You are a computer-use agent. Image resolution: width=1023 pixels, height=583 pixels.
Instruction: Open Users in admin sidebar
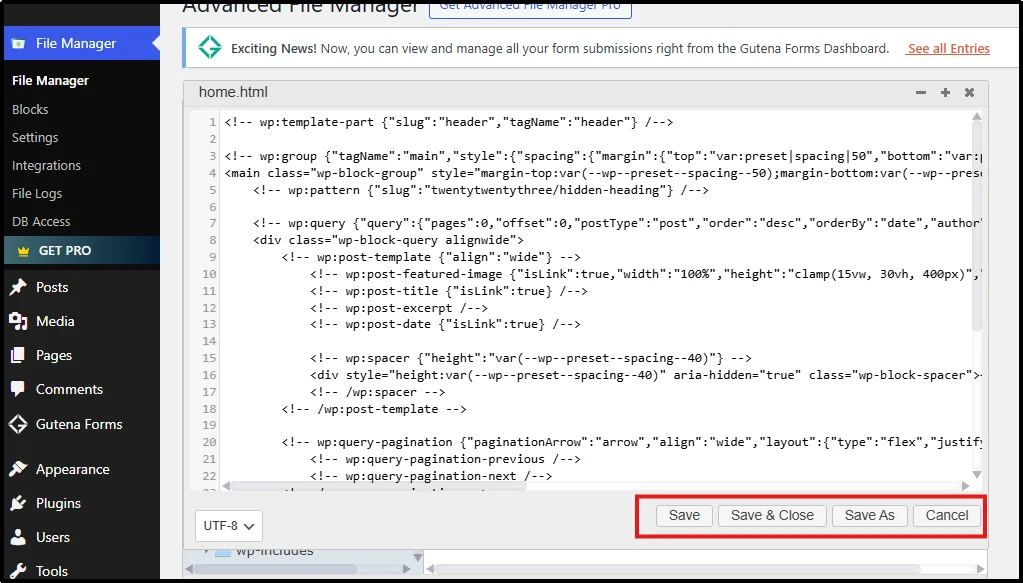pyautogui.click(x=53, y=537)
